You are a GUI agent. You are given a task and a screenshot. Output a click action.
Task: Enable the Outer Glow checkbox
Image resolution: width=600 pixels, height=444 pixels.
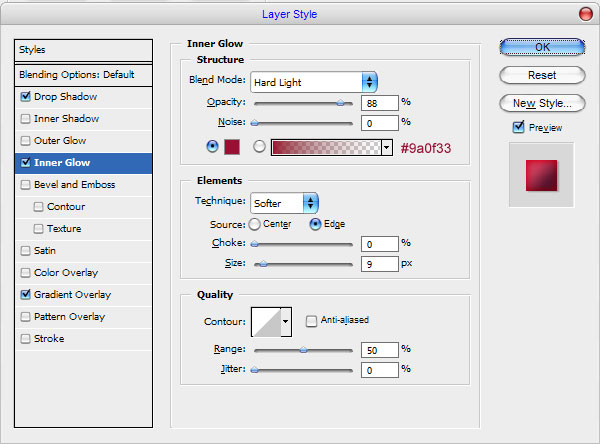point(25,141)
